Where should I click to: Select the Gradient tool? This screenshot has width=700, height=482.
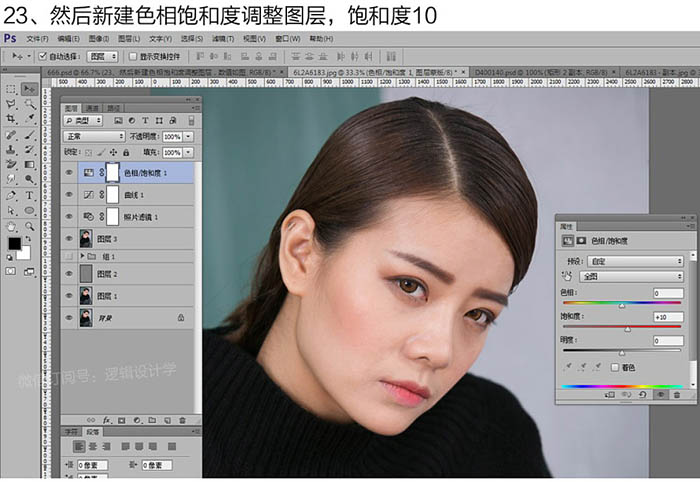[29, 164]
